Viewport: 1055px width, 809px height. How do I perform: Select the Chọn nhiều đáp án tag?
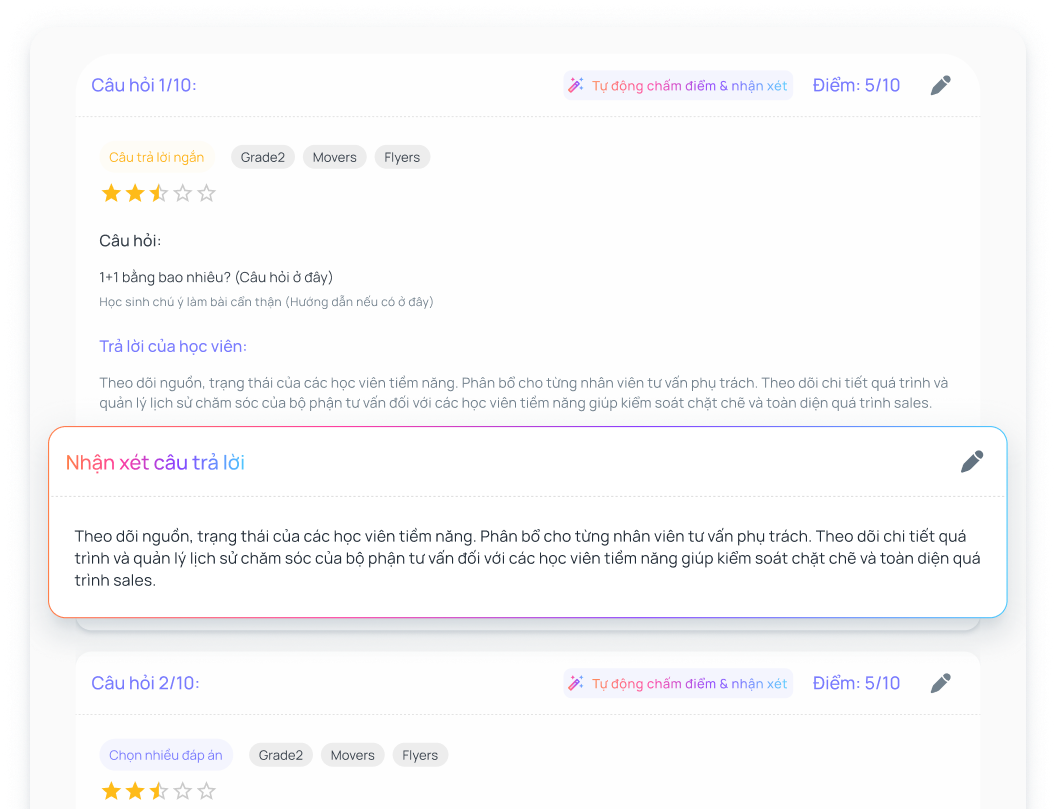pos(166,755)
